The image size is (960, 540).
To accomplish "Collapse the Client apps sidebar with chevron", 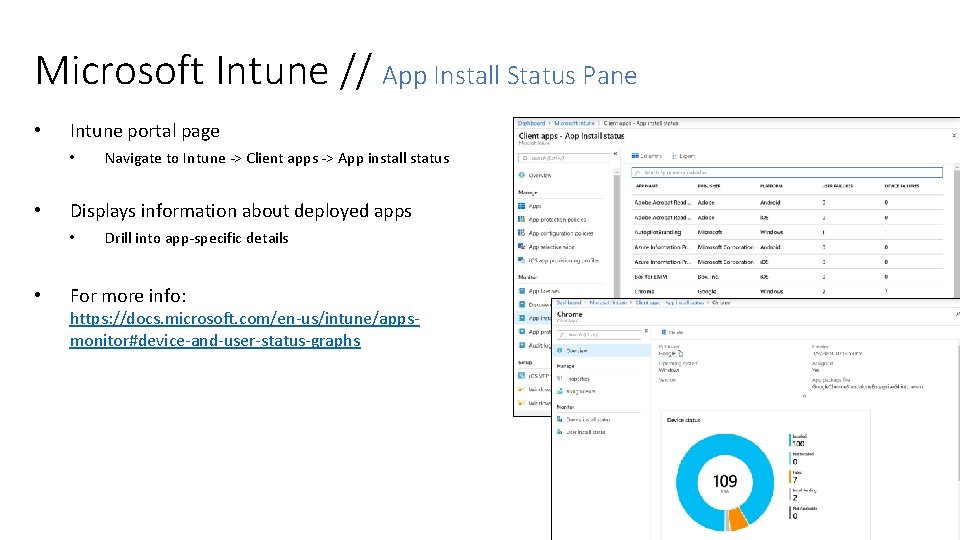I will tap(615, 154).
